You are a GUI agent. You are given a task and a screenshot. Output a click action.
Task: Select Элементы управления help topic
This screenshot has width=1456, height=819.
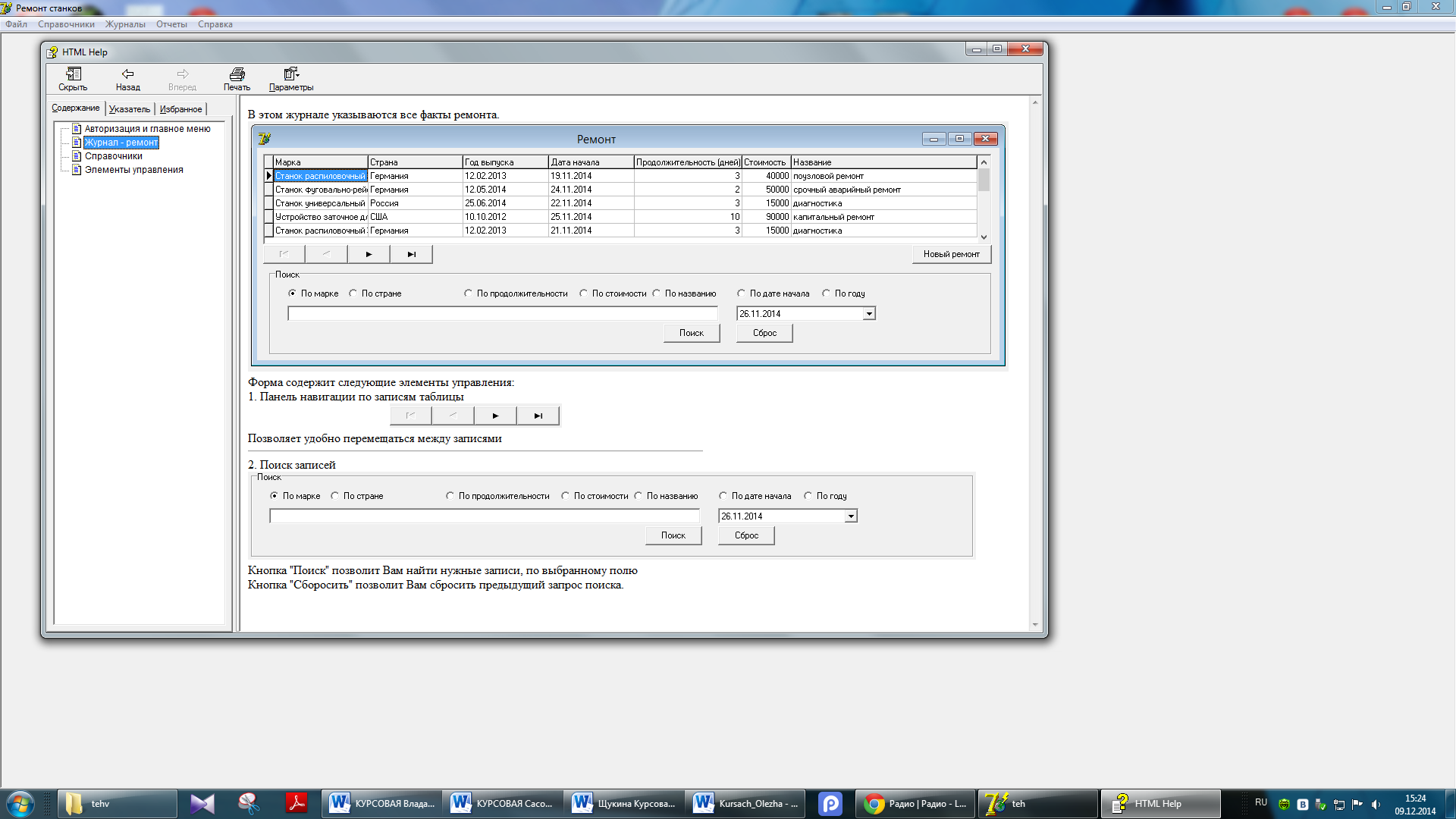tap(133, 170)
